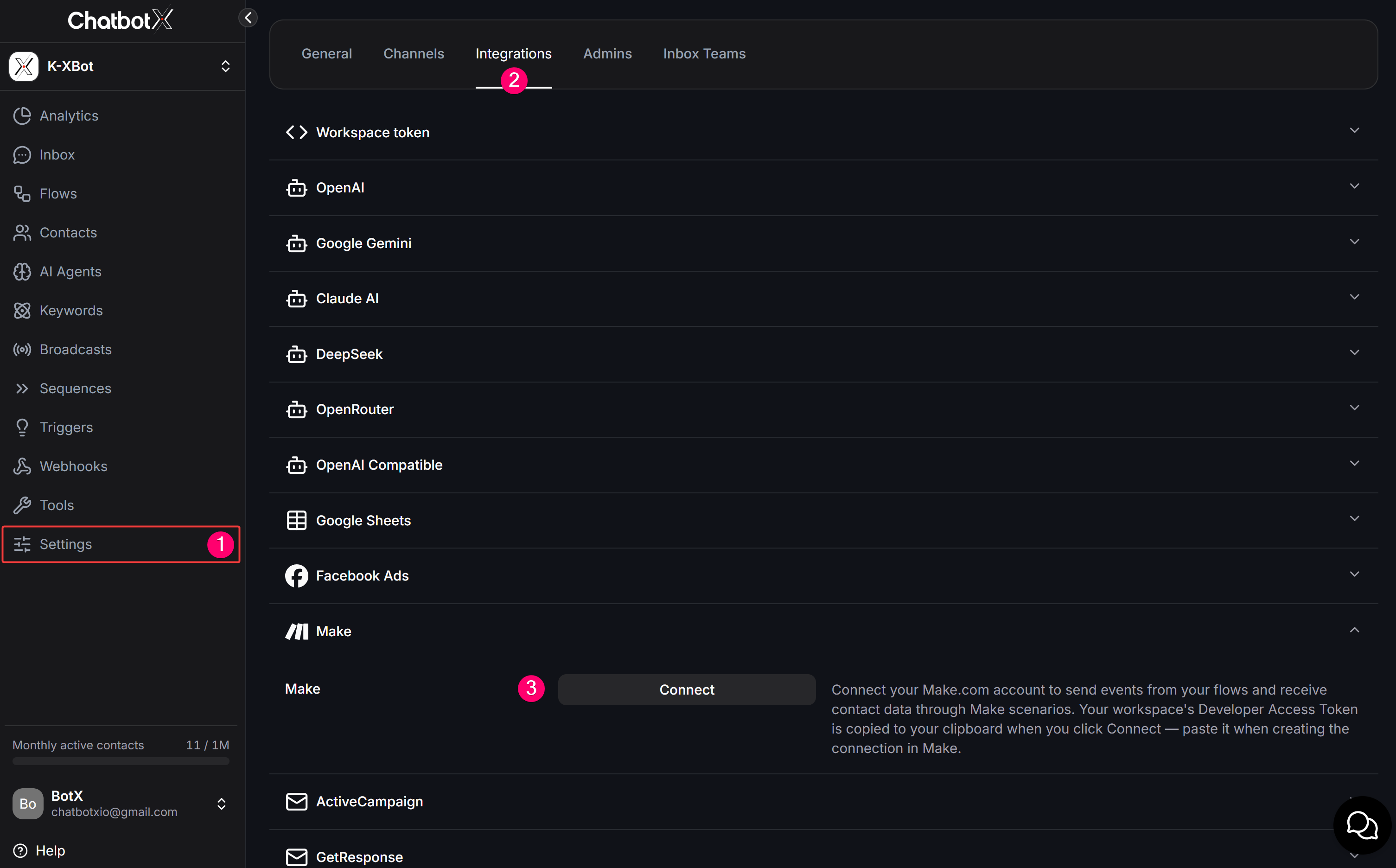The height and width of the screenshot is (868, 1396).
Task: Click the Broadcasts signal icon
Action: pos(22,350)
